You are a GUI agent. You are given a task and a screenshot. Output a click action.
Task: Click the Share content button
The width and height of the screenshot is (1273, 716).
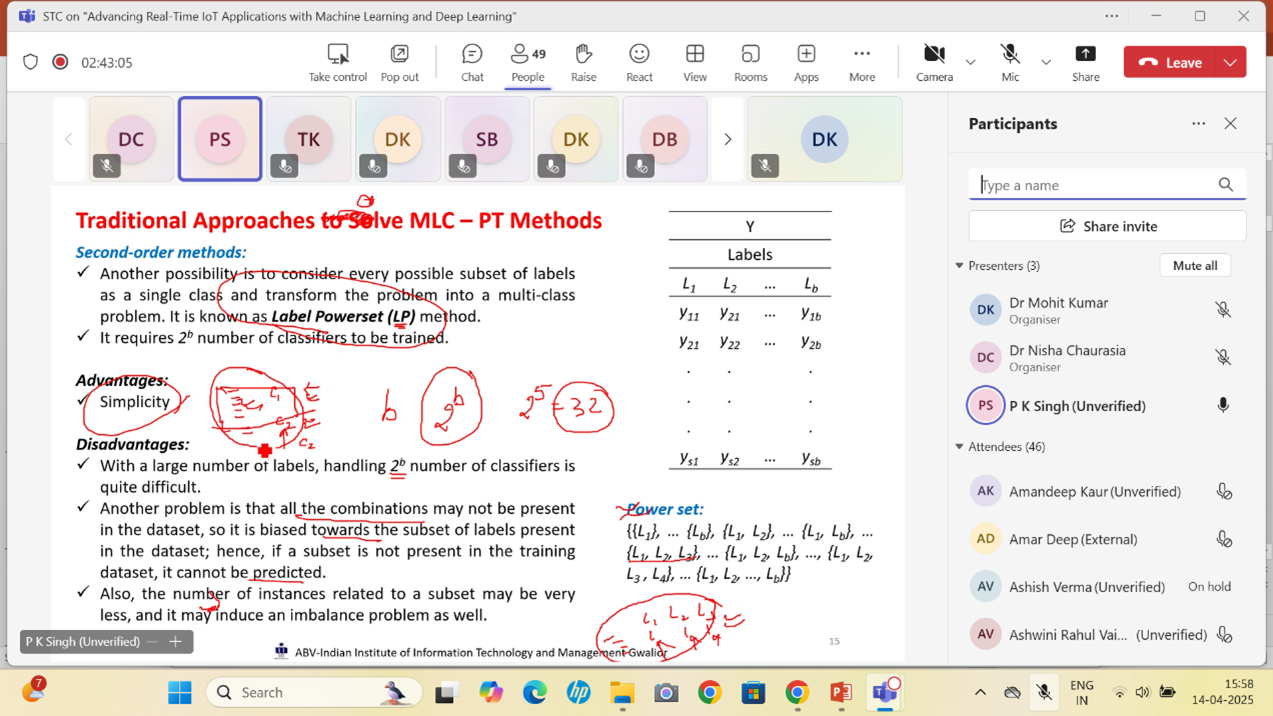pos(1085,62)
